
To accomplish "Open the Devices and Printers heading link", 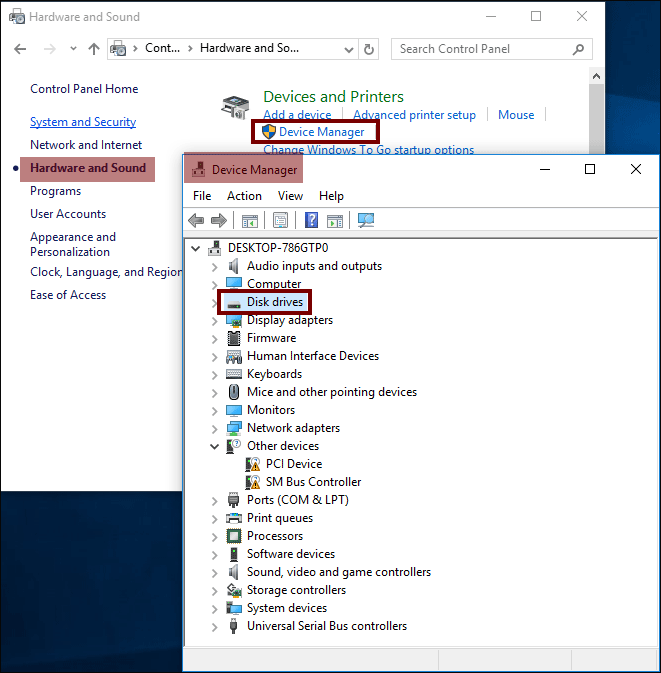I will [x=333, y=97].
